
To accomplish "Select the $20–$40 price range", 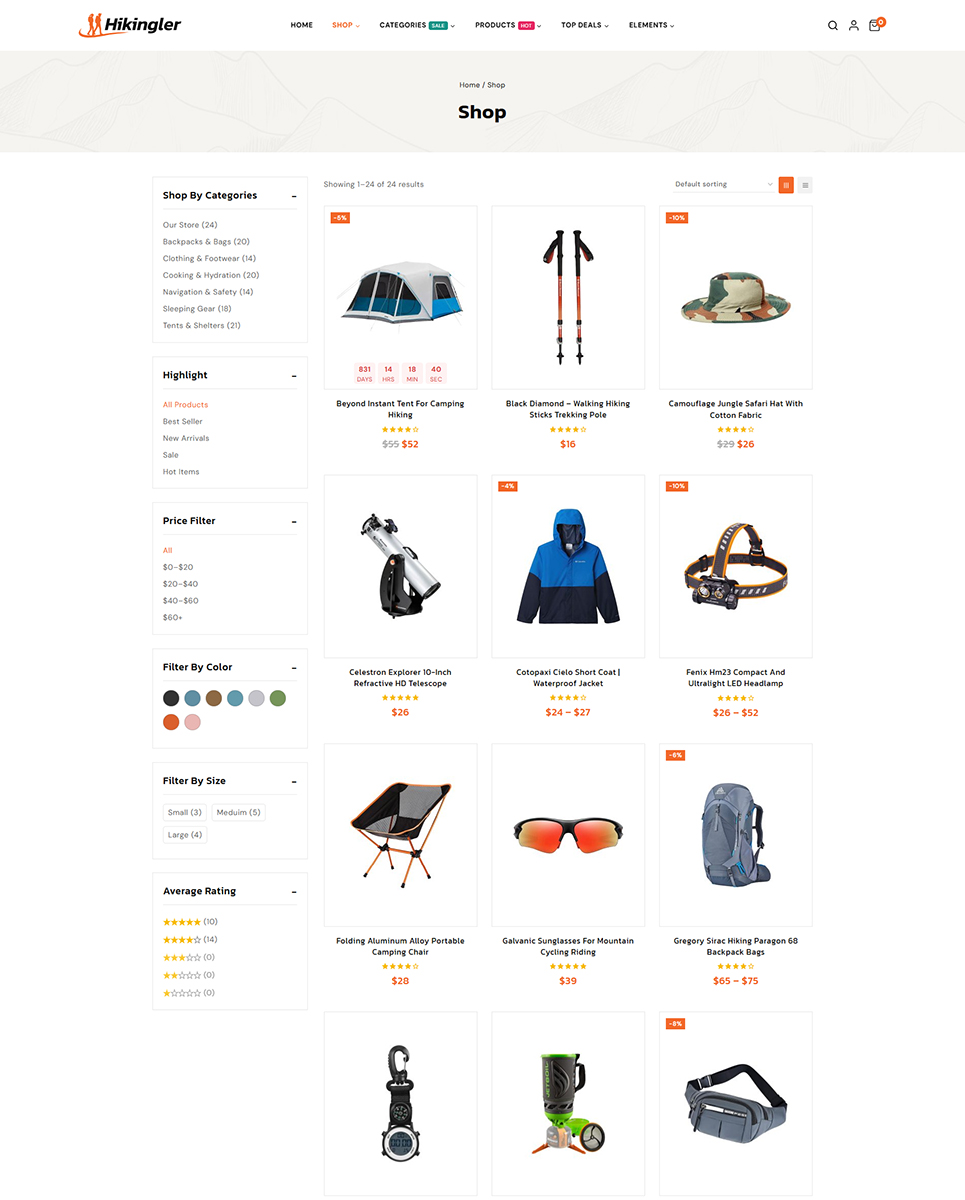I will point(181,584).
